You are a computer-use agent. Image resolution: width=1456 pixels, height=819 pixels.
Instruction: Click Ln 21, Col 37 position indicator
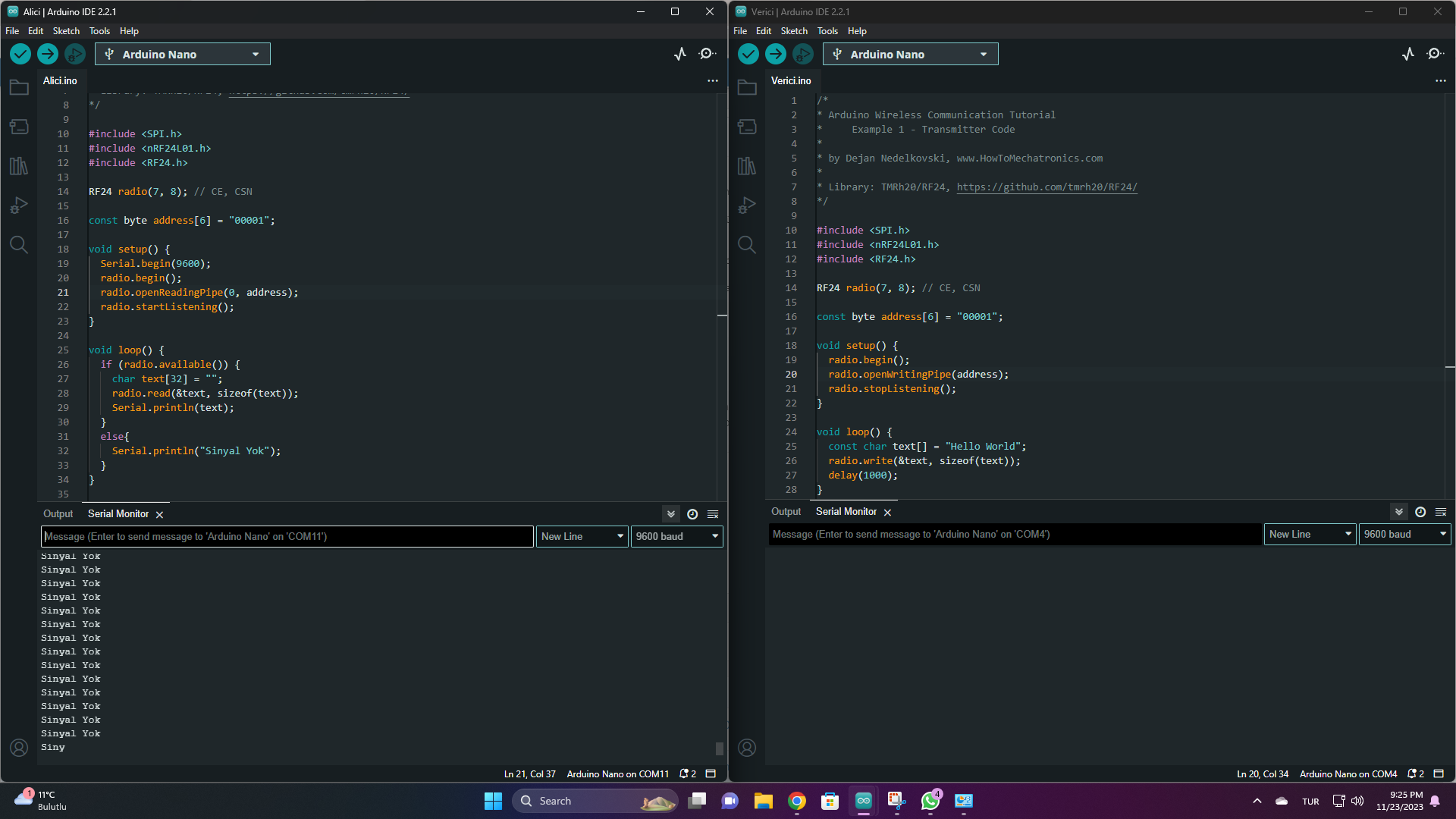530,774
